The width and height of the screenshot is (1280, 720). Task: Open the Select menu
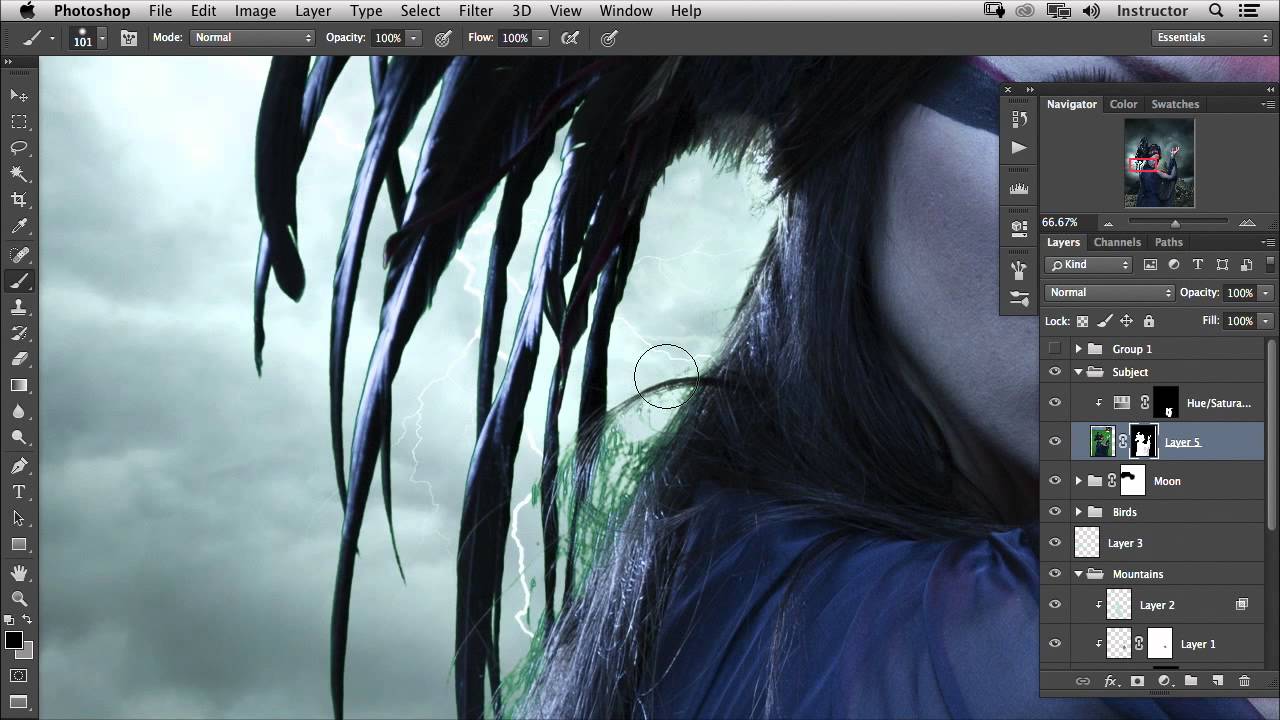pyautogui.click(x=420, y=11)
